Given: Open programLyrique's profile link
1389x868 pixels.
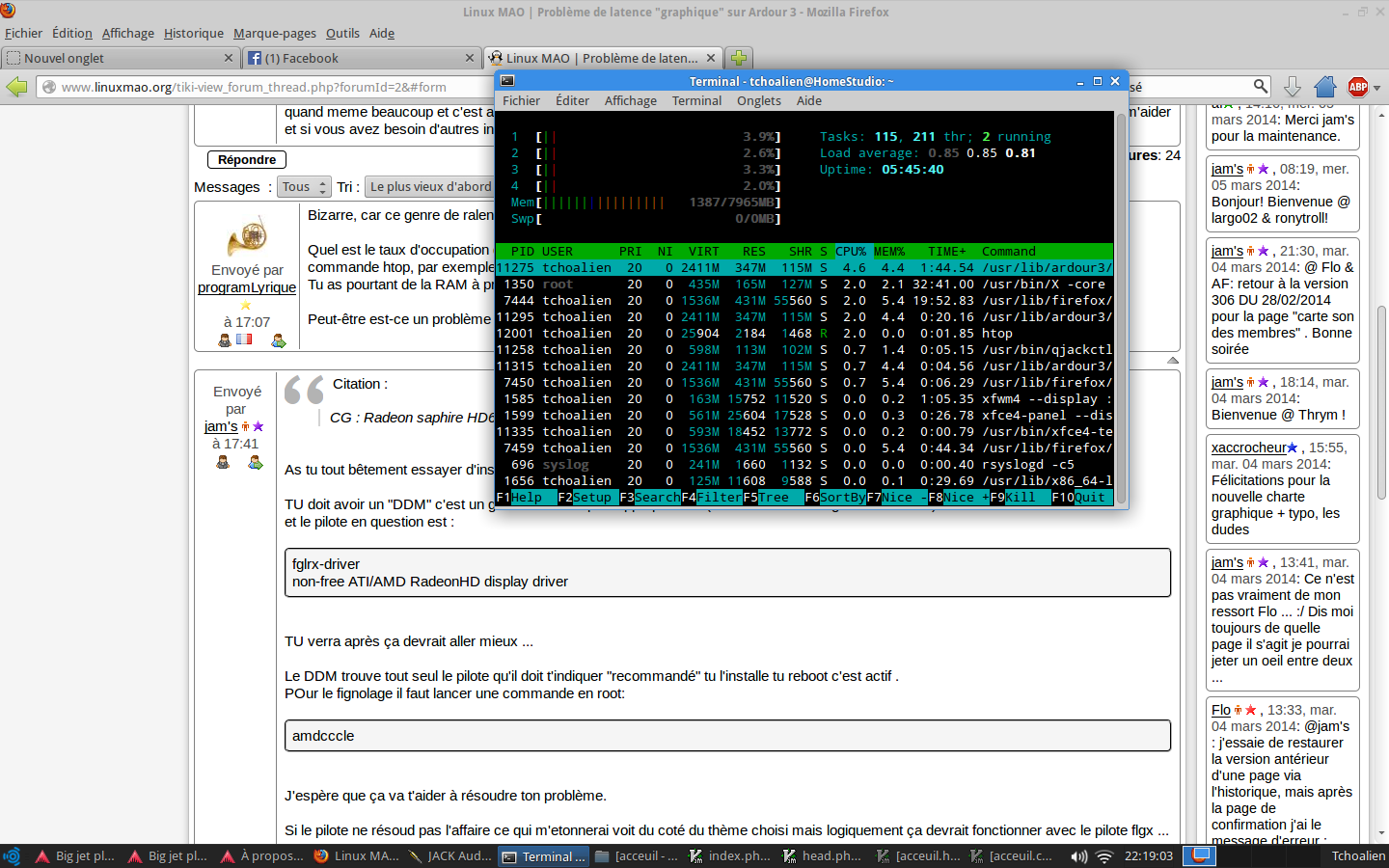Looking at the screenshot, I should [247, 287].
